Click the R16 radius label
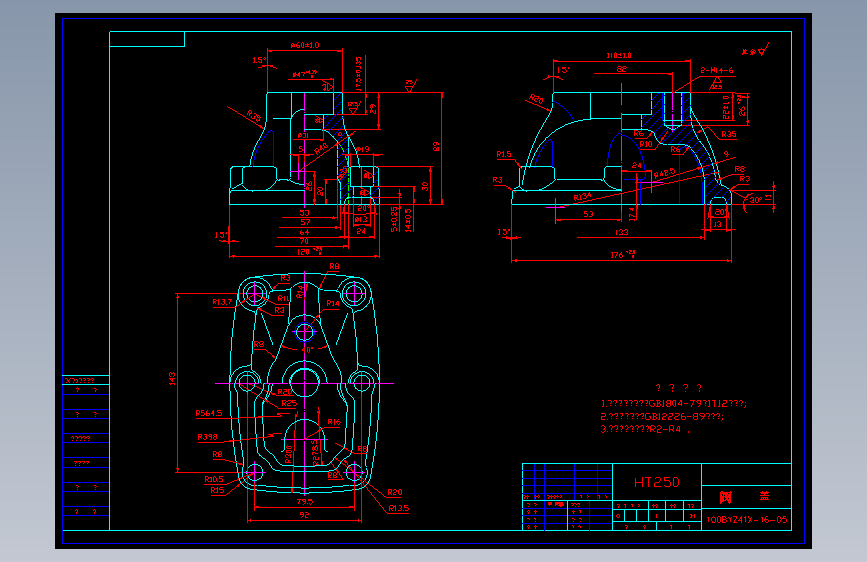Screen dimensions: 867x562 pyautogui.click(x=334, y=422)
